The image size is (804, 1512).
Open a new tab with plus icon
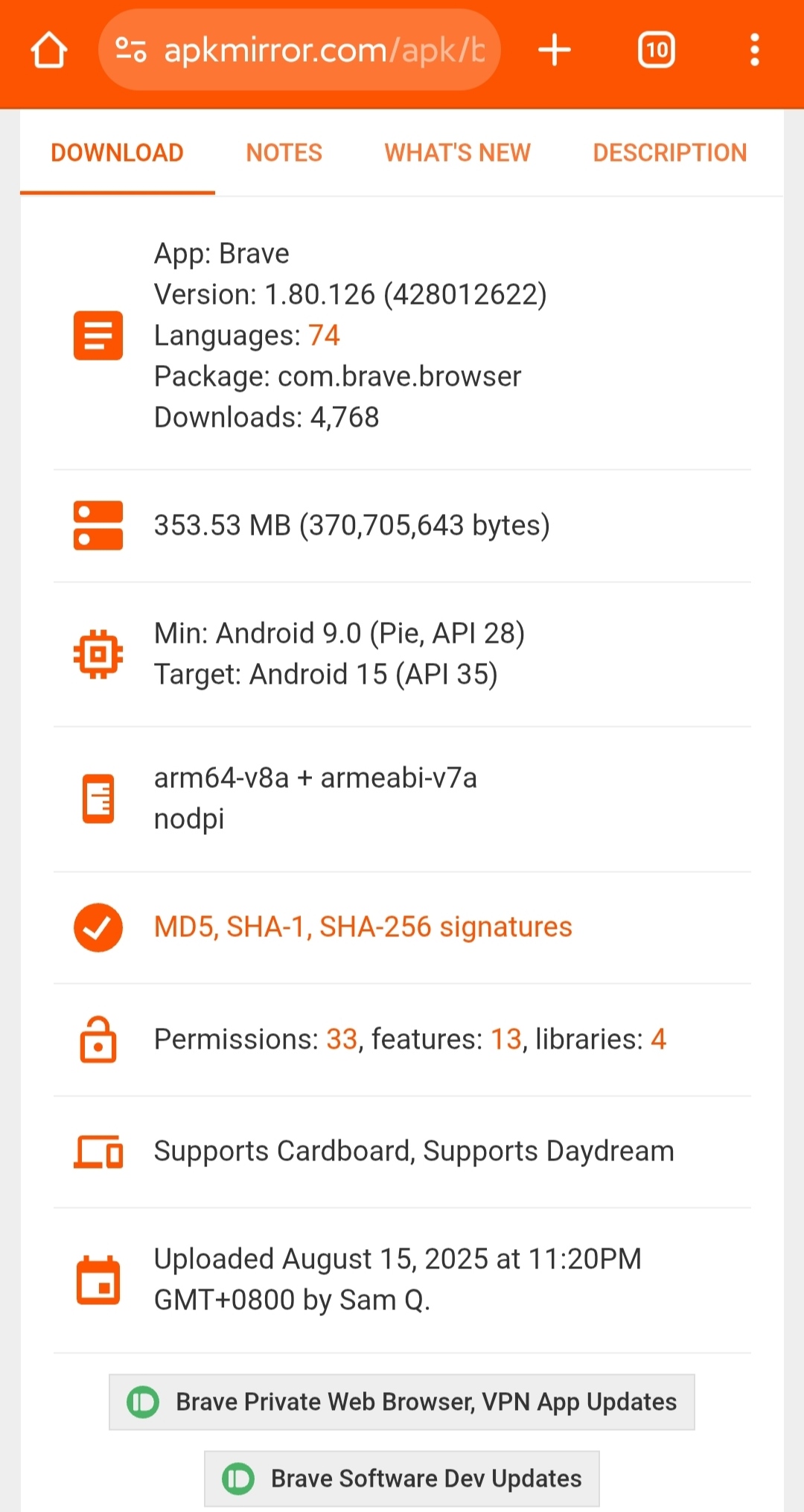click(x=555, y=50)
